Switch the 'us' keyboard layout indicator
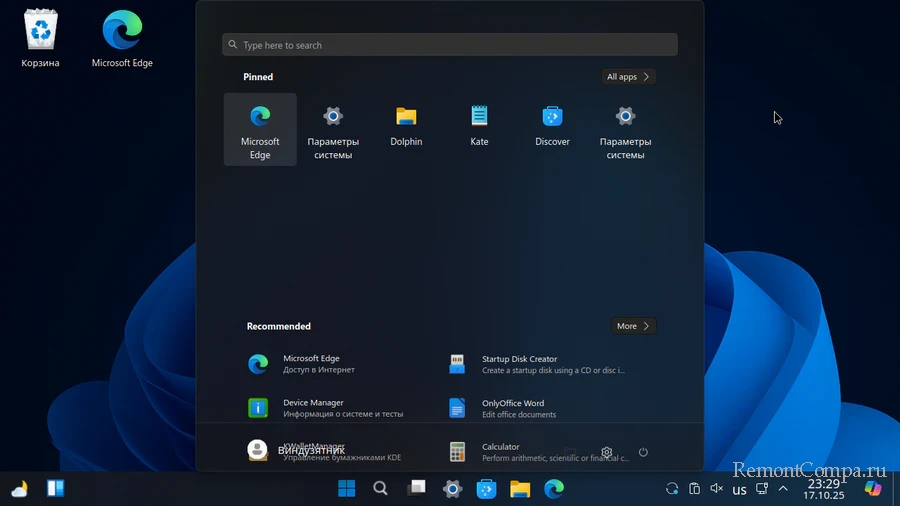 (739, 490)
